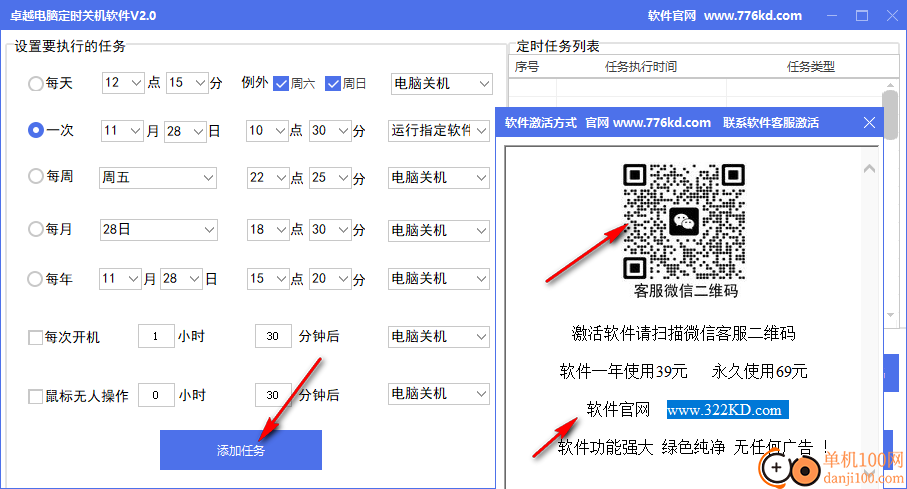Screen dimensions: 907x489
Task: Open the yearly minute dropdown showing 20
Action: (x=330, y=279)
